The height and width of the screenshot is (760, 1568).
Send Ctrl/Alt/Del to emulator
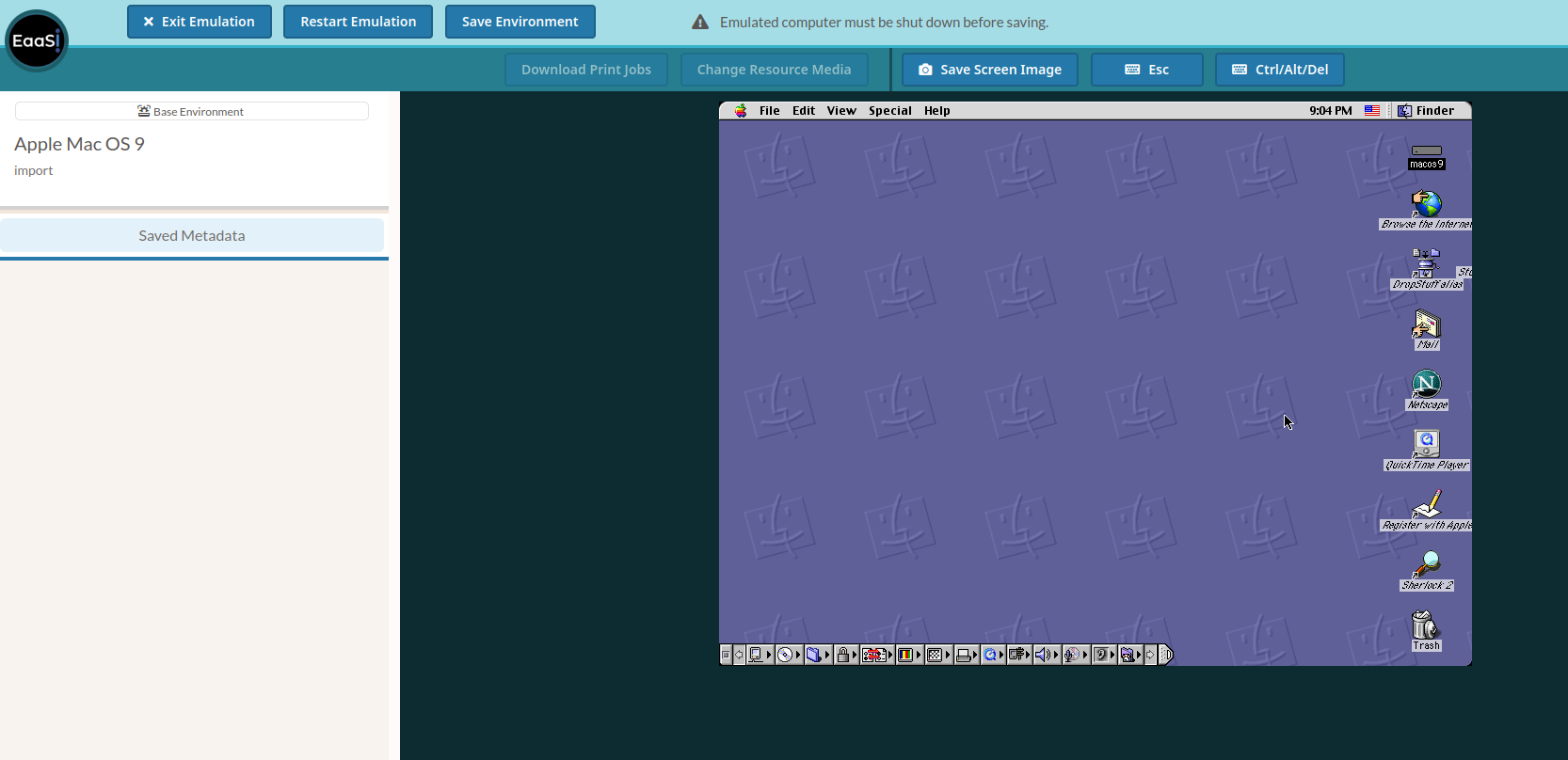coord(1280,70)
